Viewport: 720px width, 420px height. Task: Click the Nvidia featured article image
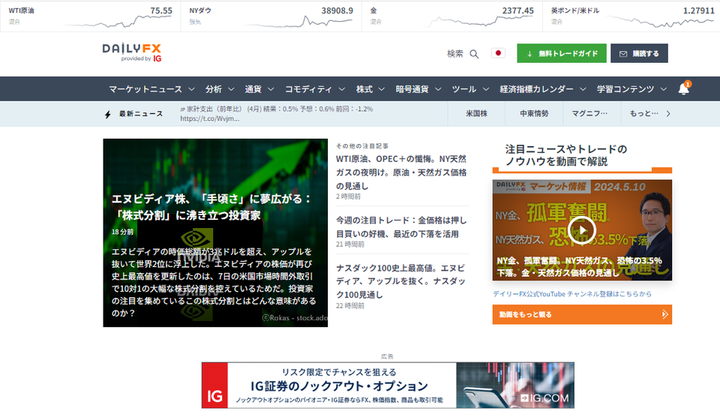click(215, 233)
